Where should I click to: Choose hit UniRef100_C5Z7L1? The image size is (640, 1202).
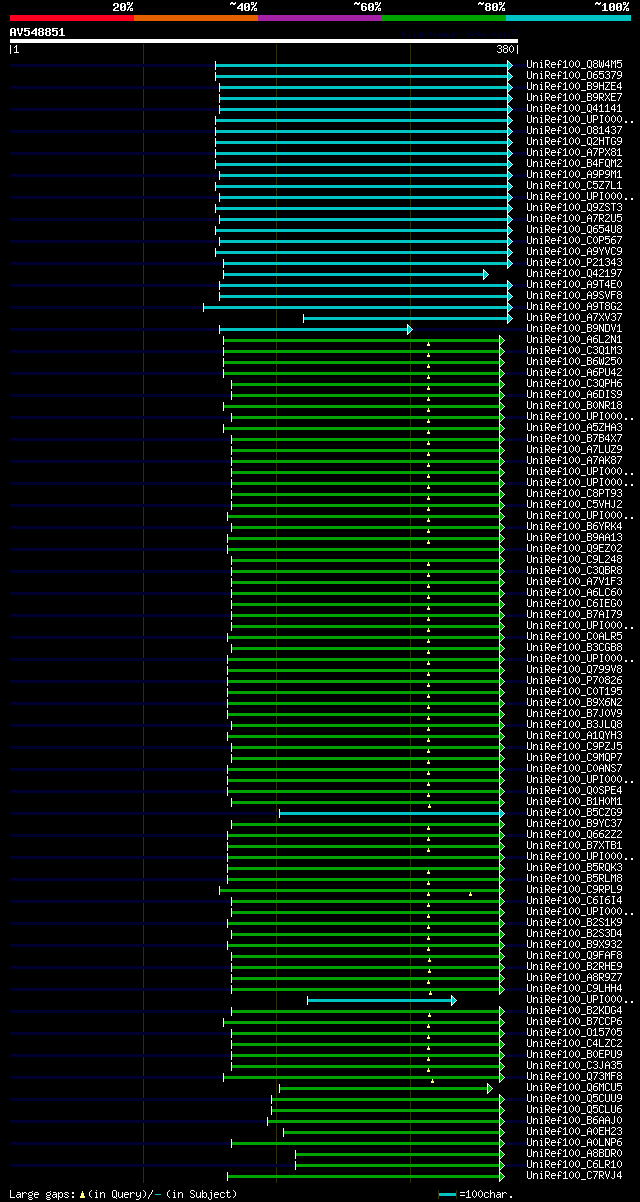(575, 185)
